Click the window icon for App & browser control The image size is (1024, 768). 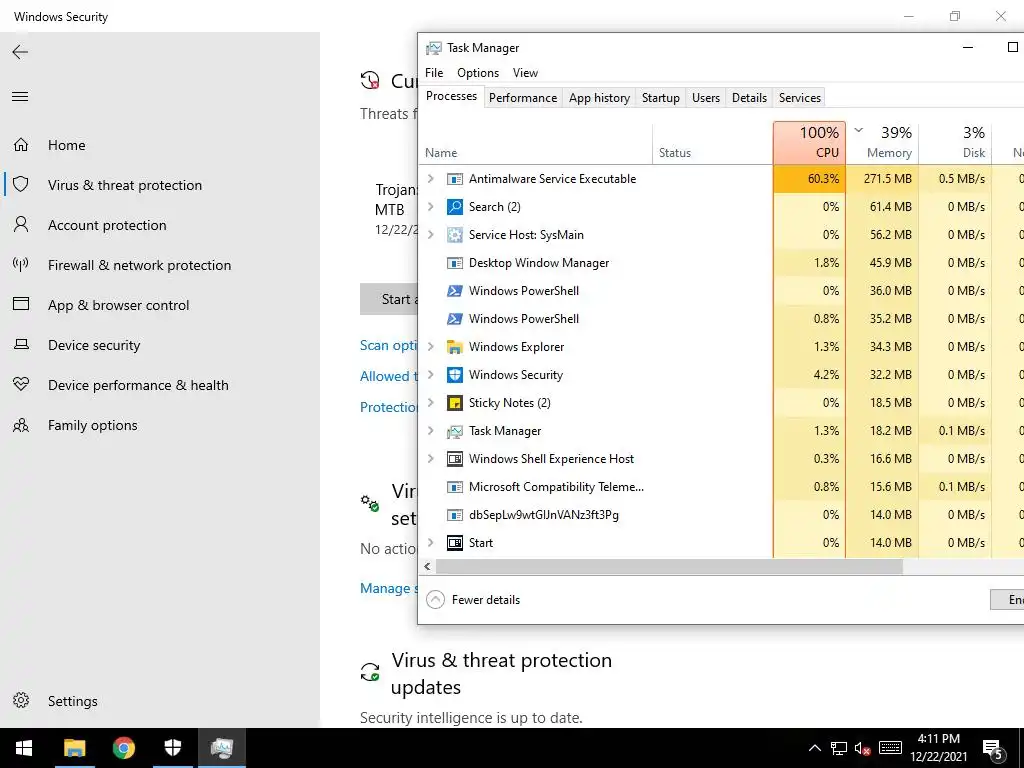click(21, 304)
